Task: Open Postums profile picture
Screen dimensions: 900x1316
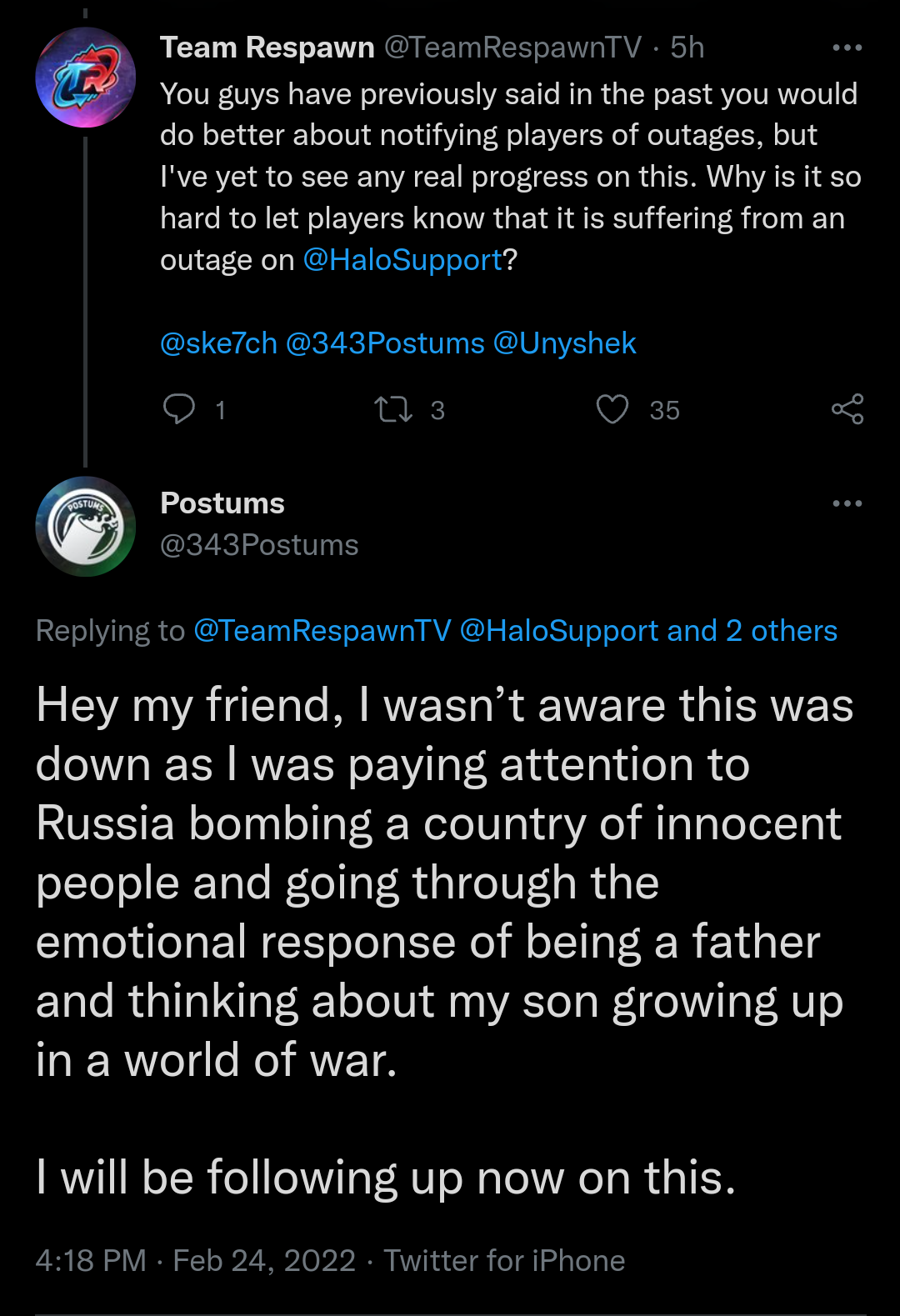Action: 85,526
